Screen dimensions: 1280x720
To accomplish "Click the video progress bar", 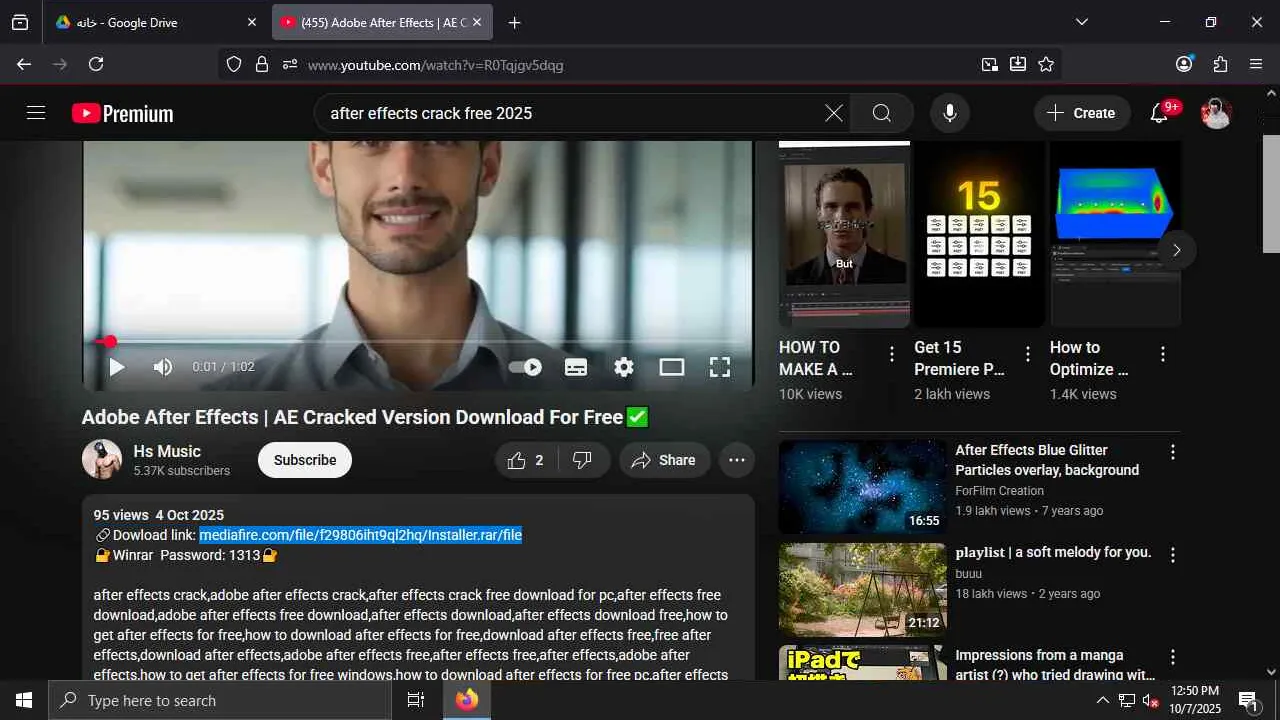I will click(x=416, y=342).
